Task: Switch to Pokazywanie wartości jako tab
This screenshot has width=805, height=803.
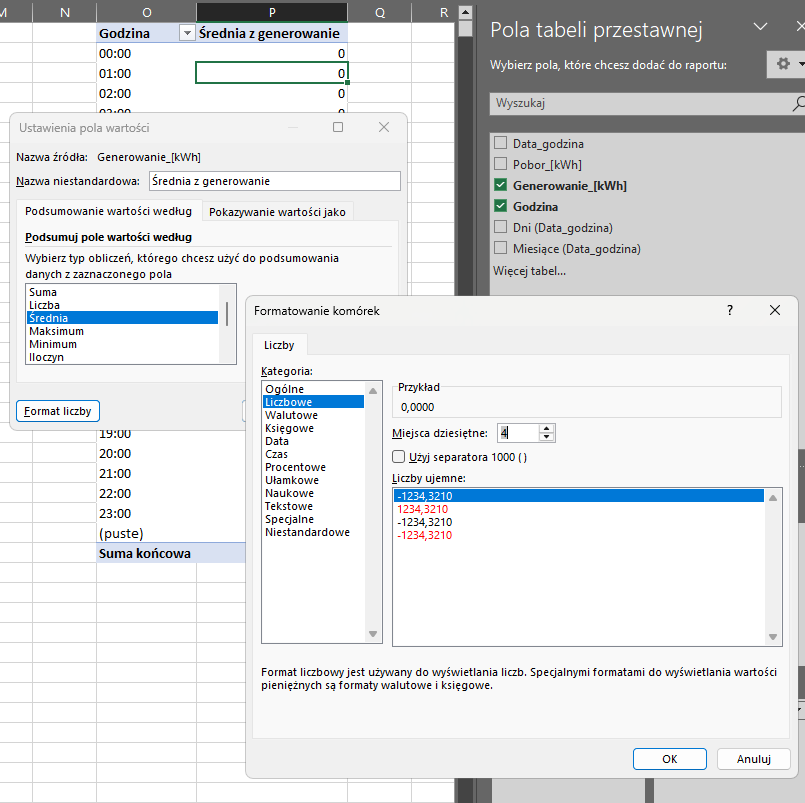Action: (277, 211)
